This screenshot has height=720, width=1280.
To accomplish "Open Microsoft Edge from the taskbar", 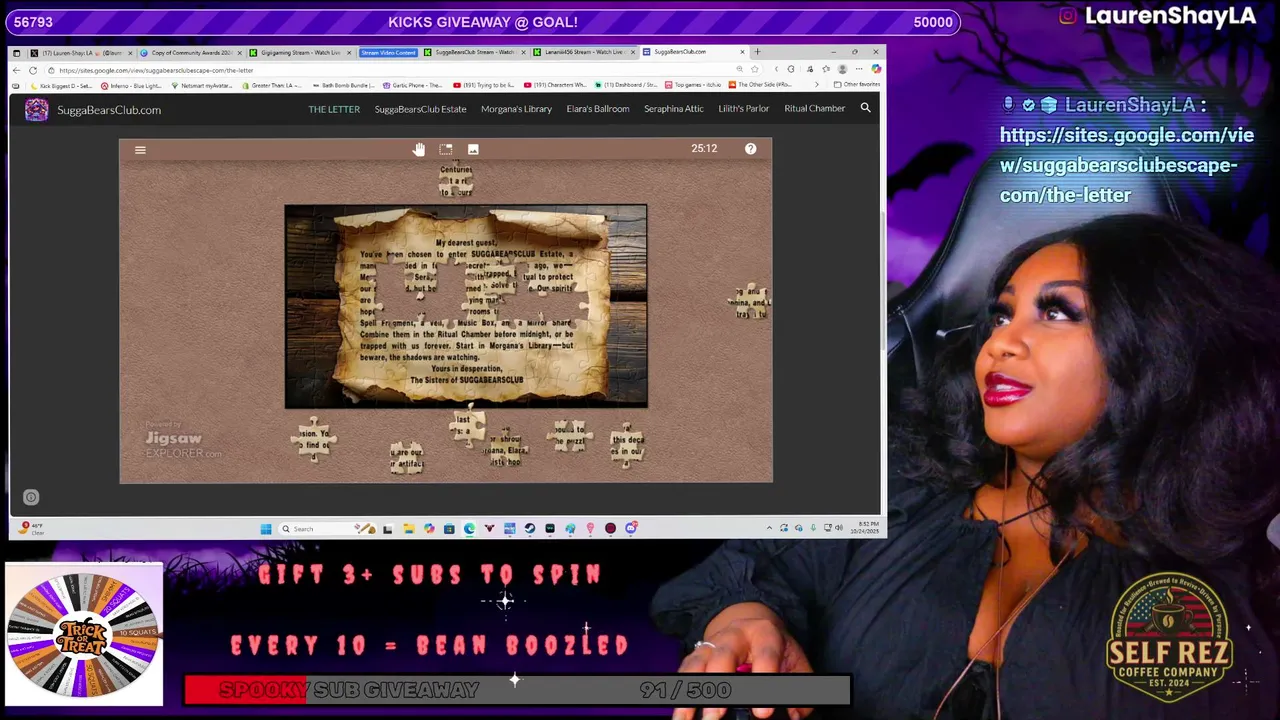I will [x=469, y=529].
